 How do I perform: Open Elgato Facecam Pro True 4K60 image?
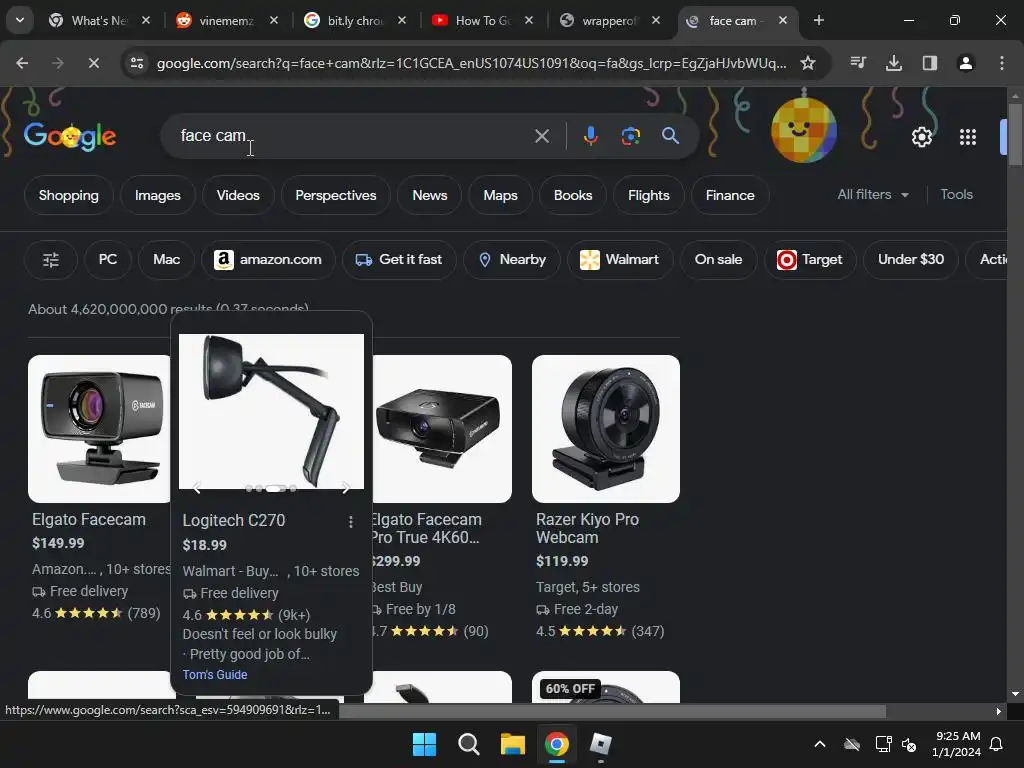tap(442, 428)
